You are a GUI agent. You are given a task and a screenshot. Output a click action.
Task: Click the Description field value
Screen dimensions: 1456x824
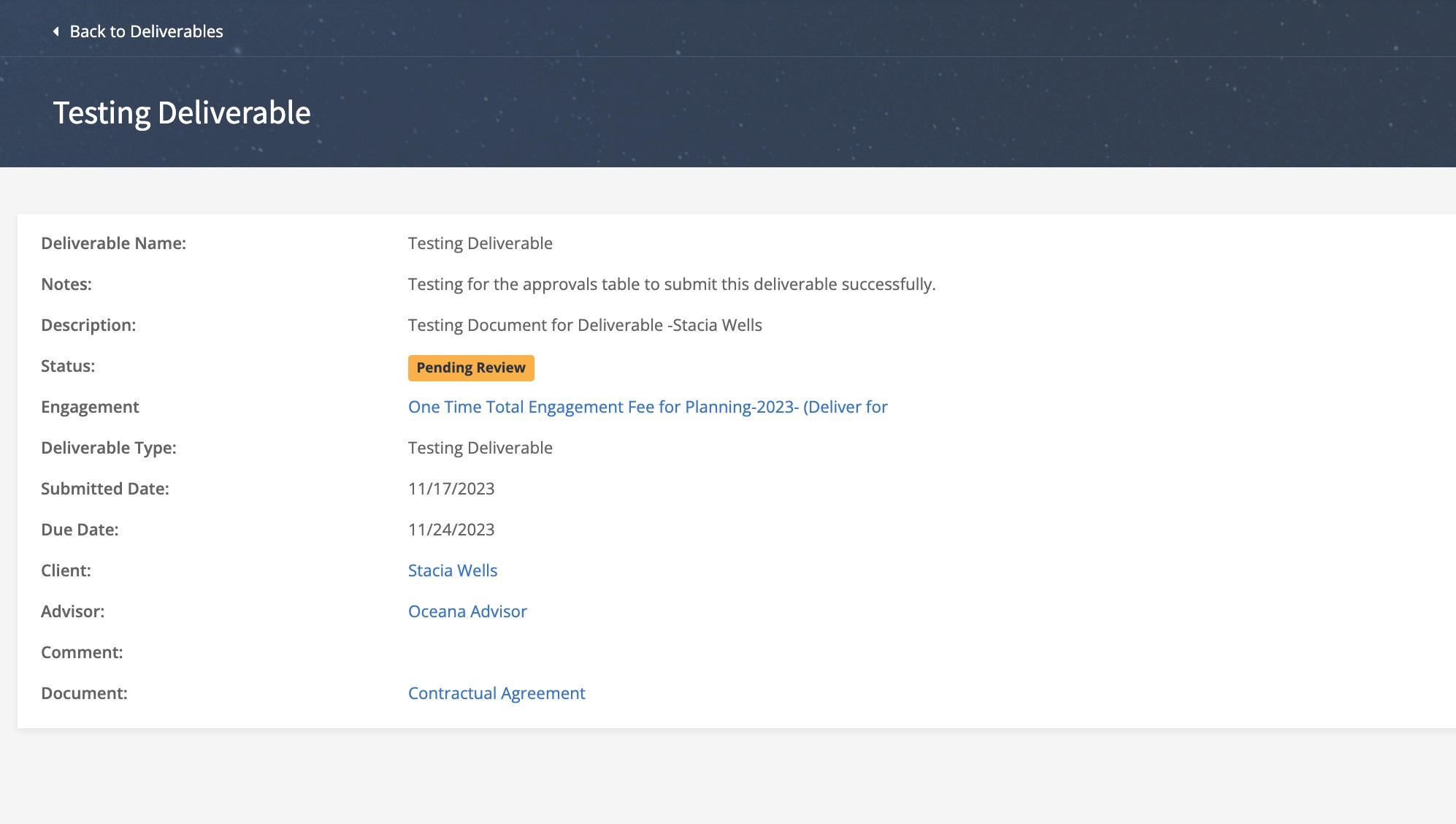tap(584, 325)
